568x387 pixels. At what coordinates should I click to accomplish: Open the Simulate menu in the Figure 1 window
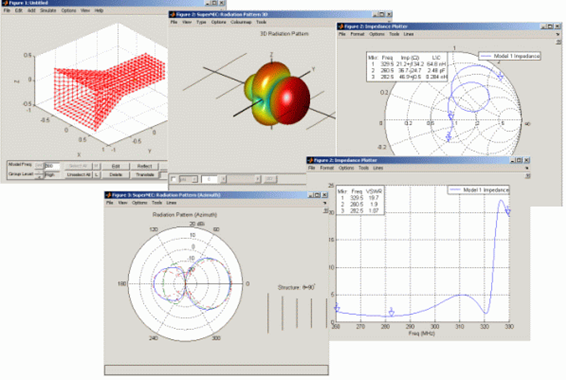click(48, 11)
